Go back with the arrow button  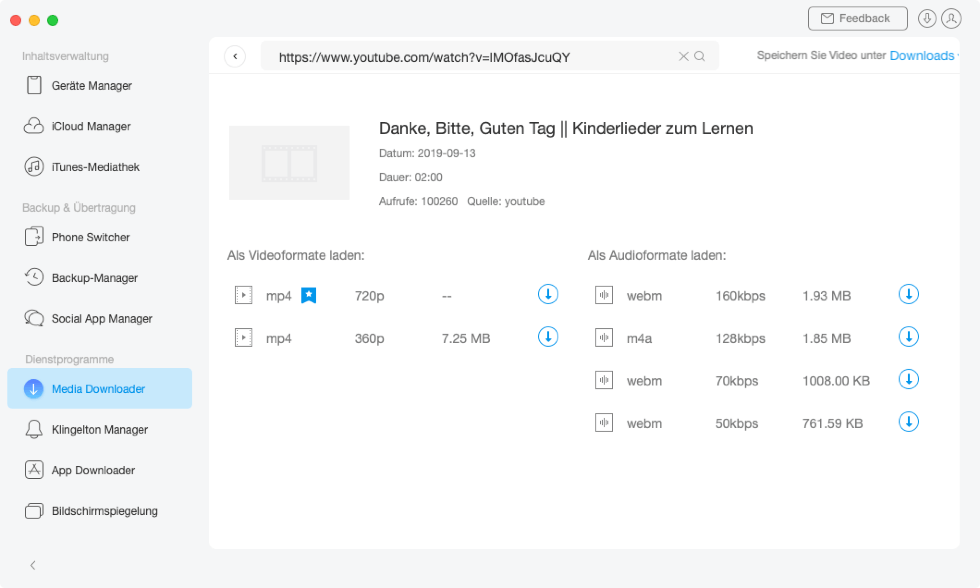(x=235, y=57)
